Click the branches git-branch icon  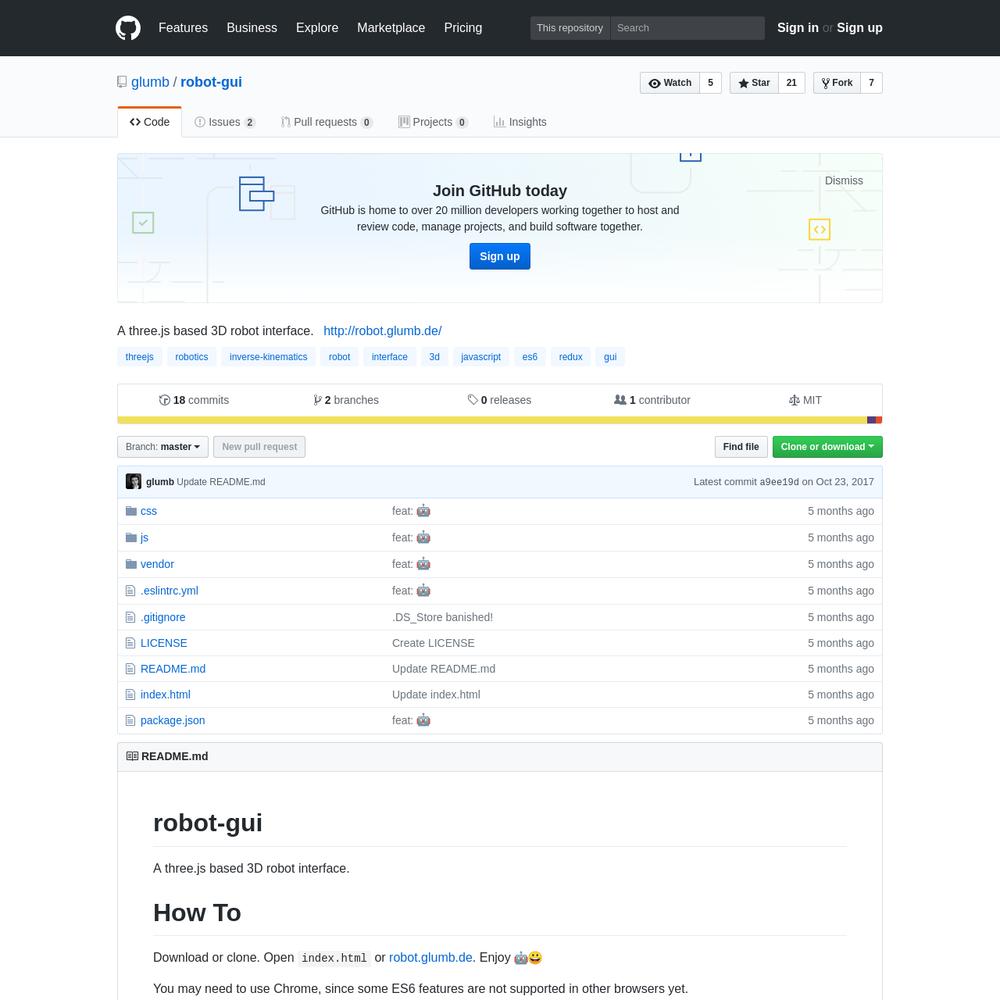click(317, 400)
